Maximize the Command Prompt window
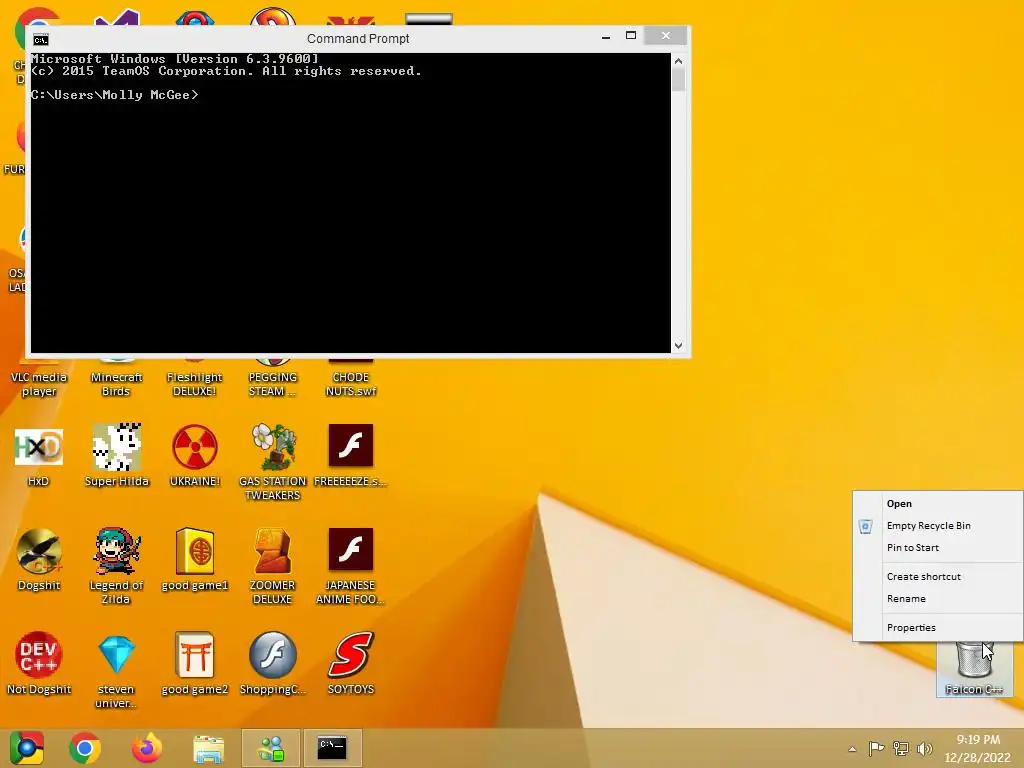 [x=631, y=36]
